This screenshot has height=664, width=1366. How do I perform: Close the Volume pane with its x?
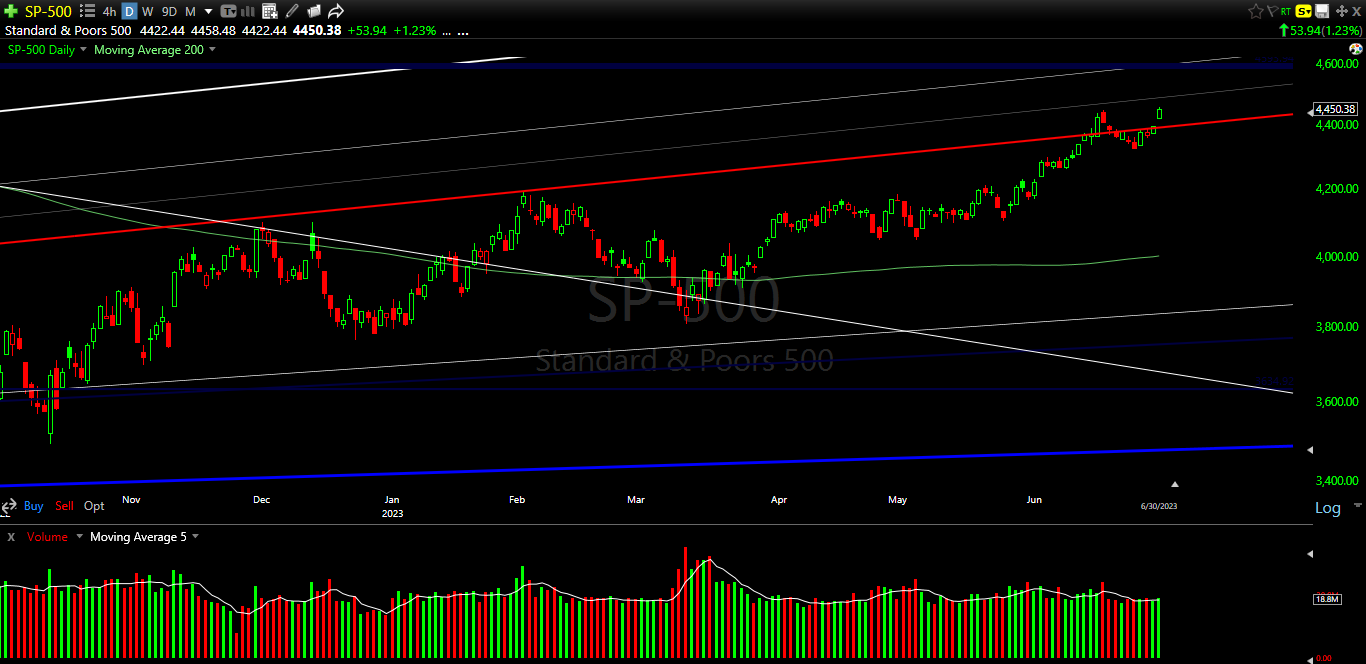click(x=11, y=537)
